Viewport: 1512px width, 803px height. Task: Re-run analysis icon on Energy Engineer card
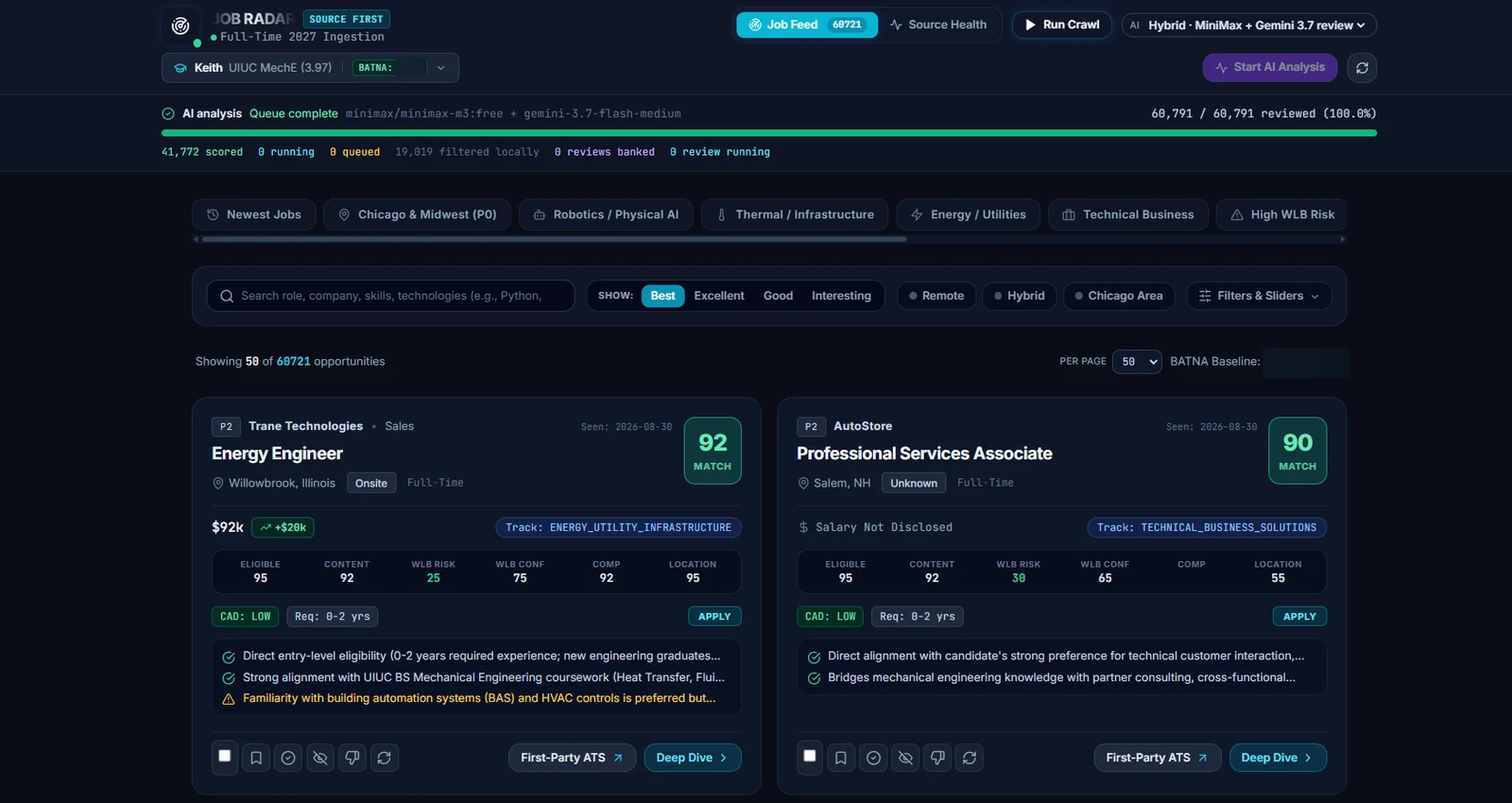coord(384,758)
